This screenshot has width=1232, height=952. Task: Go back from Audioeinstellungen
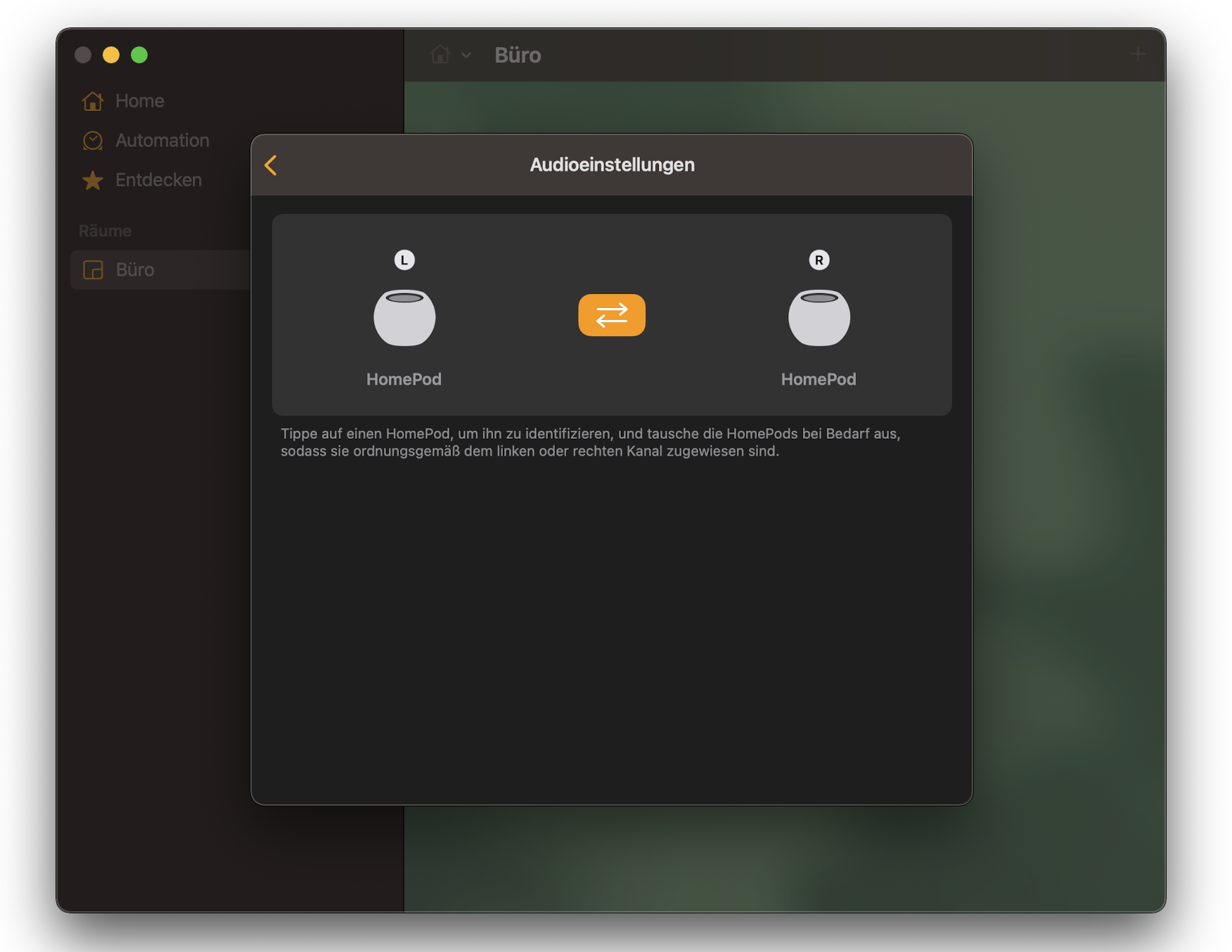coord(271,165)
